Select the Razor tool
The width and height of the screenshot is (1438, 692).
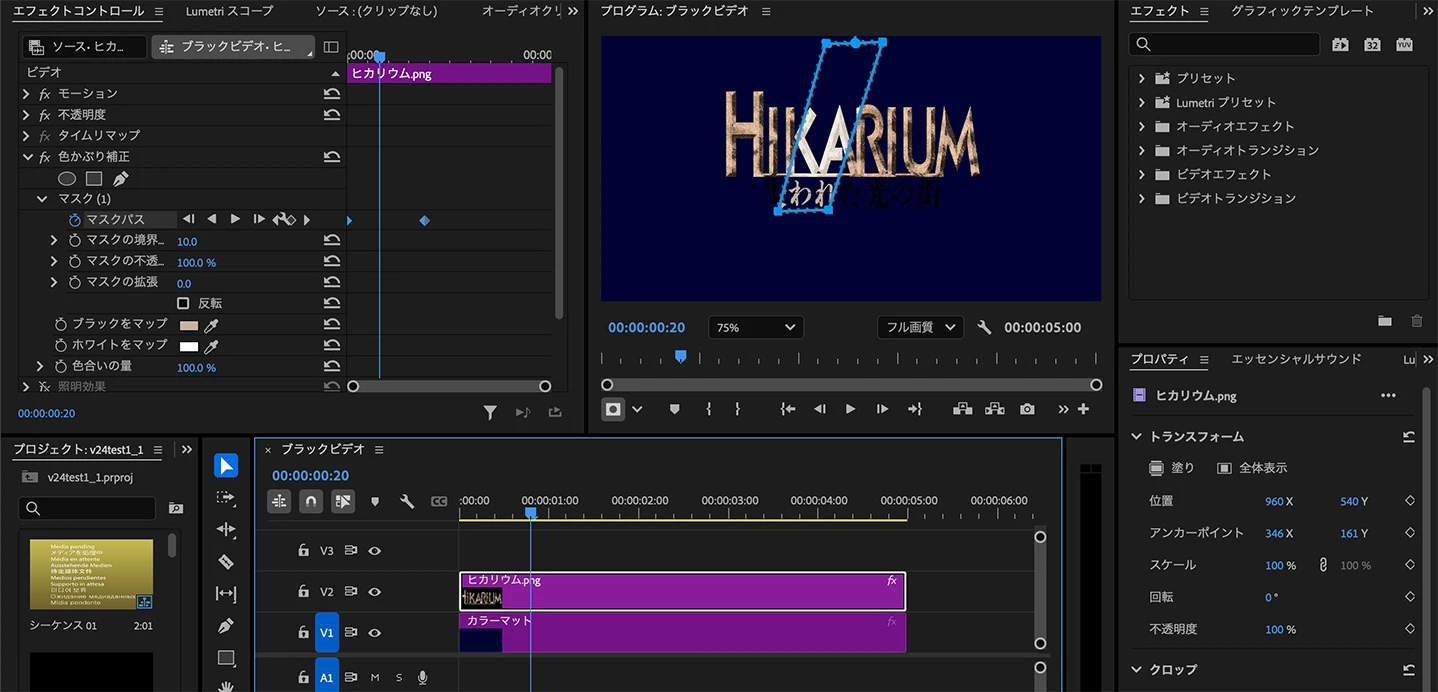pyautogui.click(x=226, y=562)
